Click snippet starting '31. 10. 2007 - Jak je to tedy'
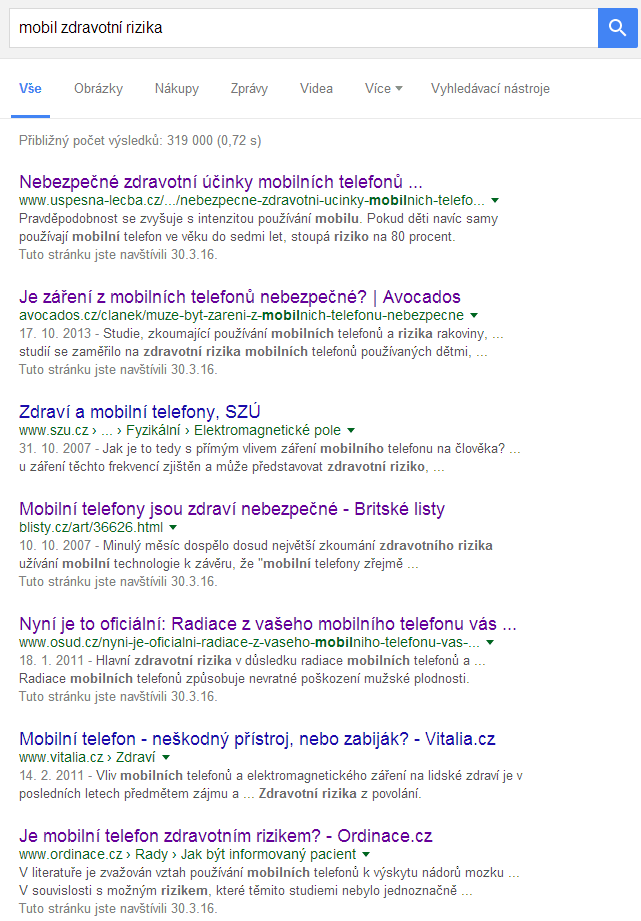 point(270,458)
